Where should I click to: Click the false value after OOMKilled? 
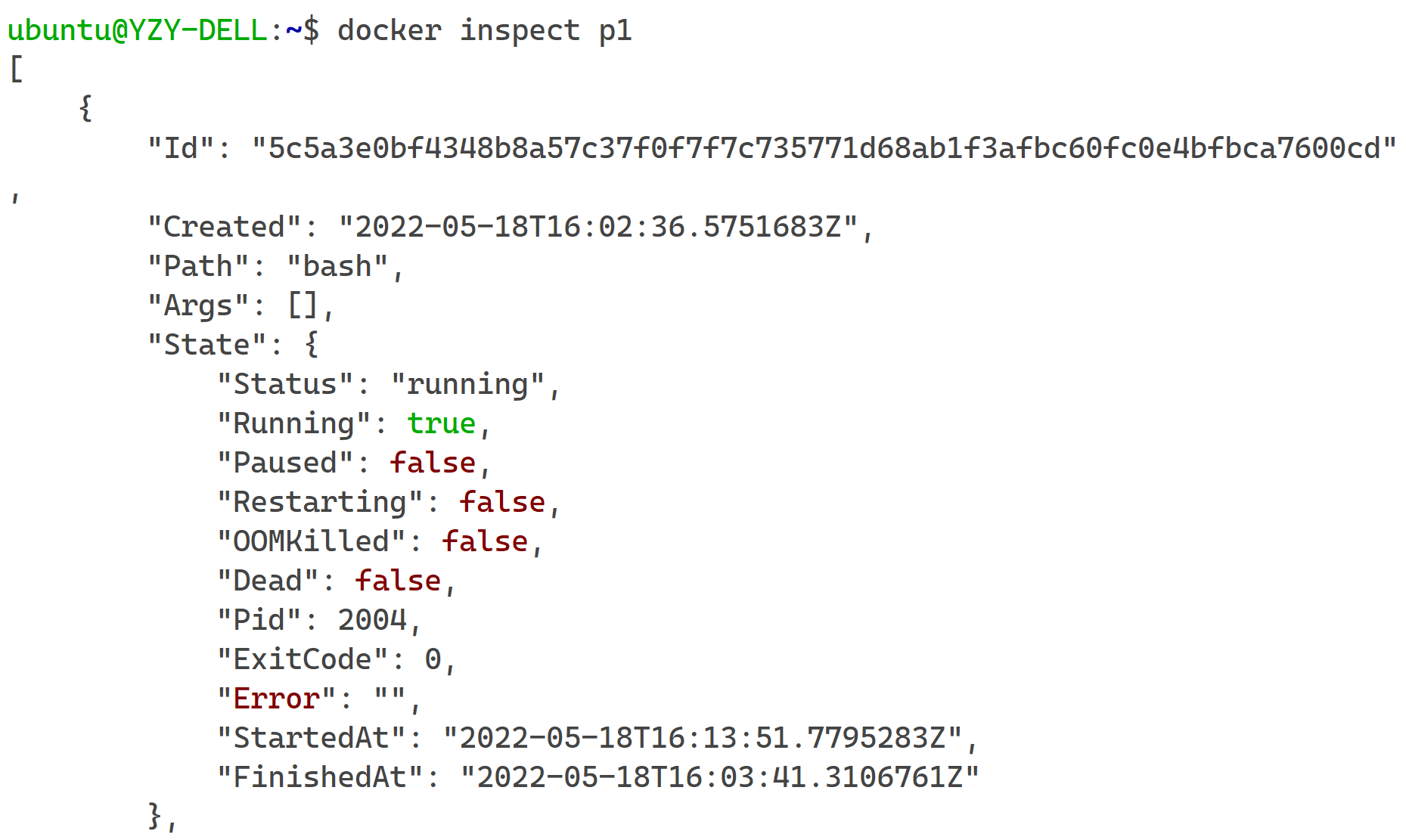(x=485, y=541)
